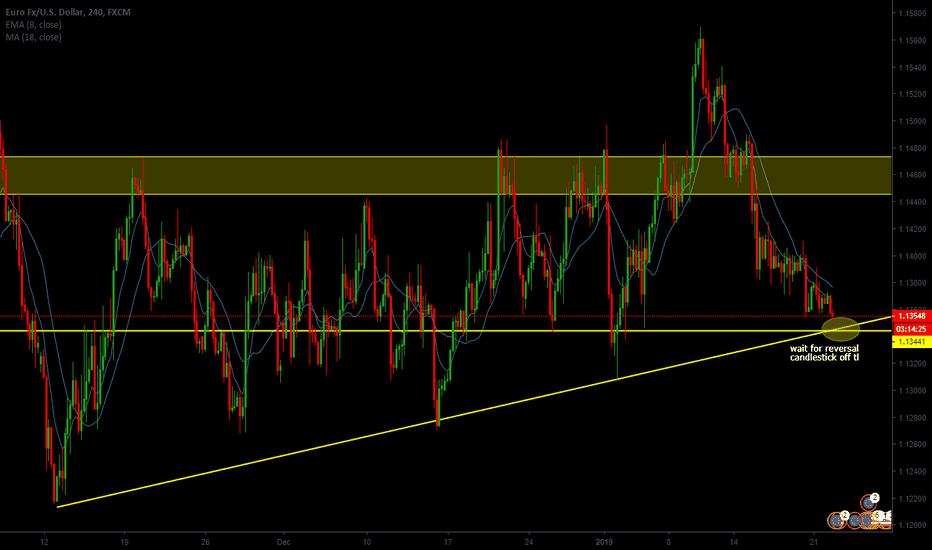Click the 1.14000 price axis label
This screenshot has height=550, width=932.
(912, 256)
